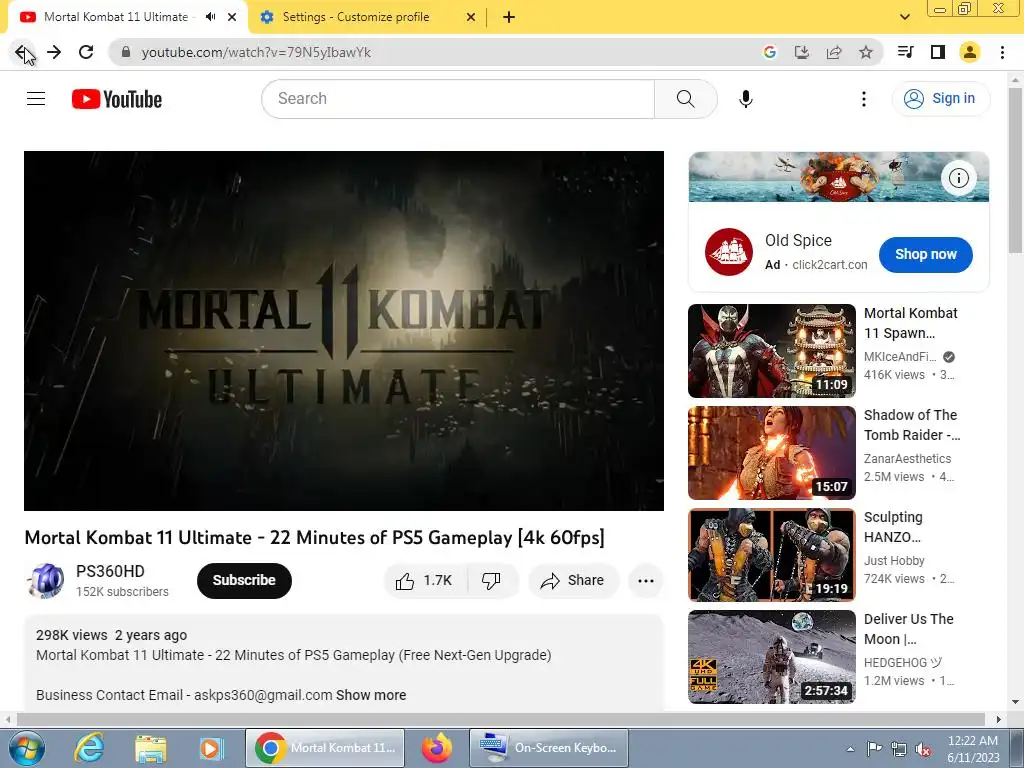Open the taskbar clock showing 12:22 AM
Image resolution: width=1024 pixels, height=768 pixels.
(x=973, y=749)
